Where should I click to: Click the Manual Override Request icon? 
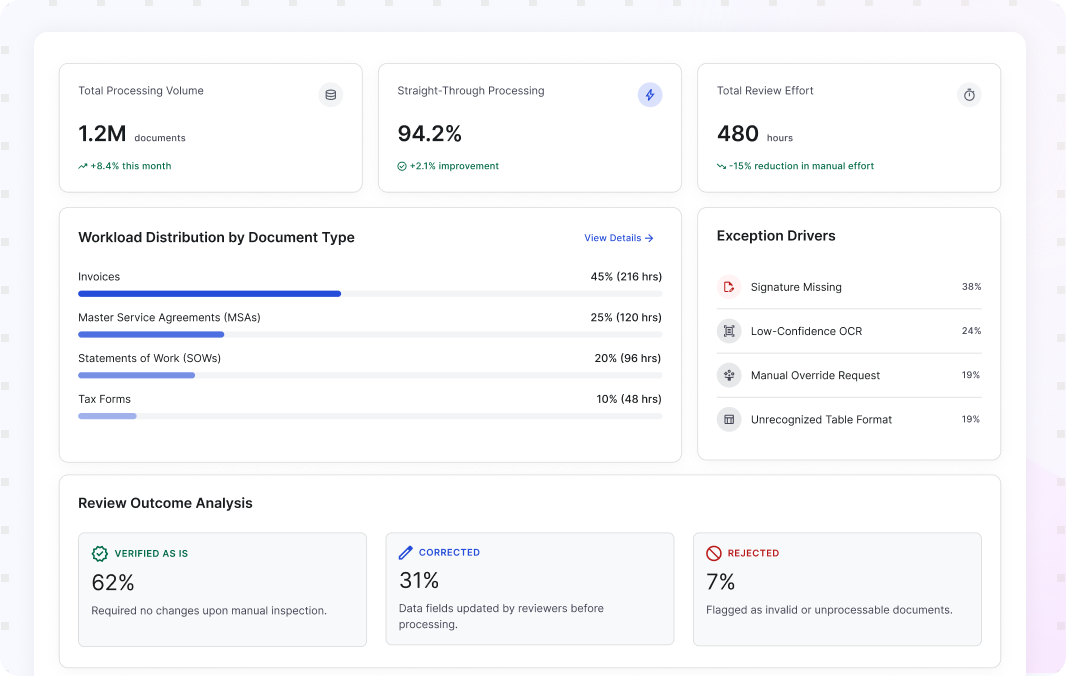coord(729,375)
